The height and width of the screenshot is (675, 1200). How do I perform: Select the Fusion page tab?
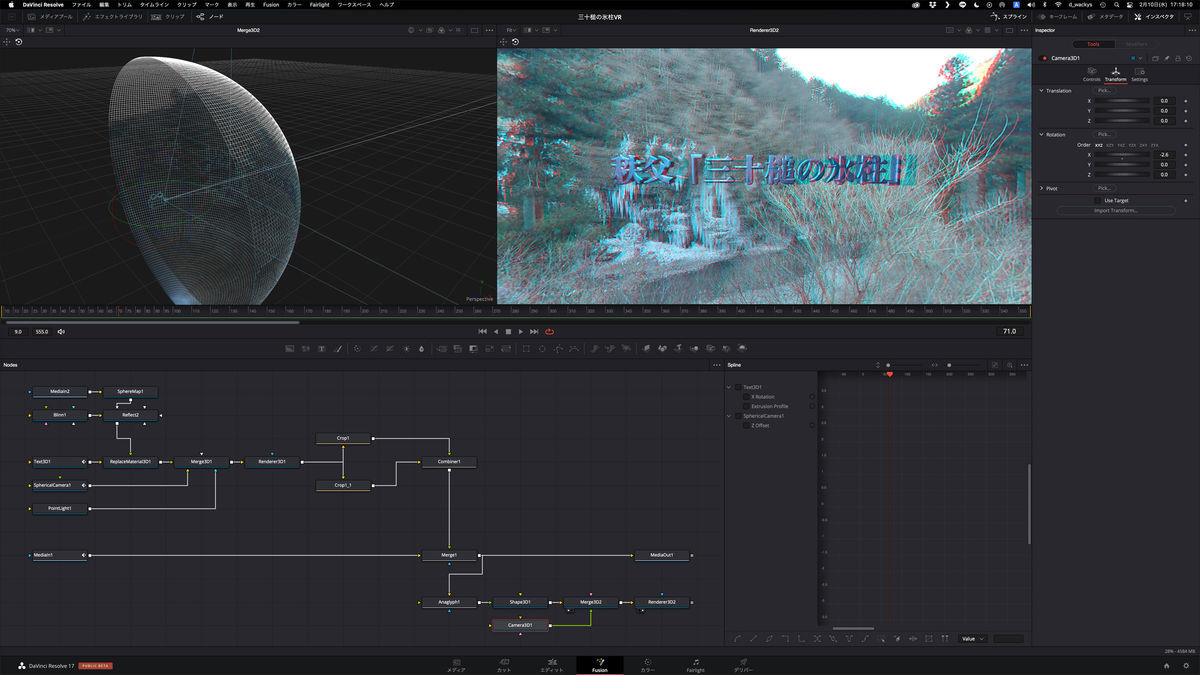pyautogui.click(x=600, y=665)
